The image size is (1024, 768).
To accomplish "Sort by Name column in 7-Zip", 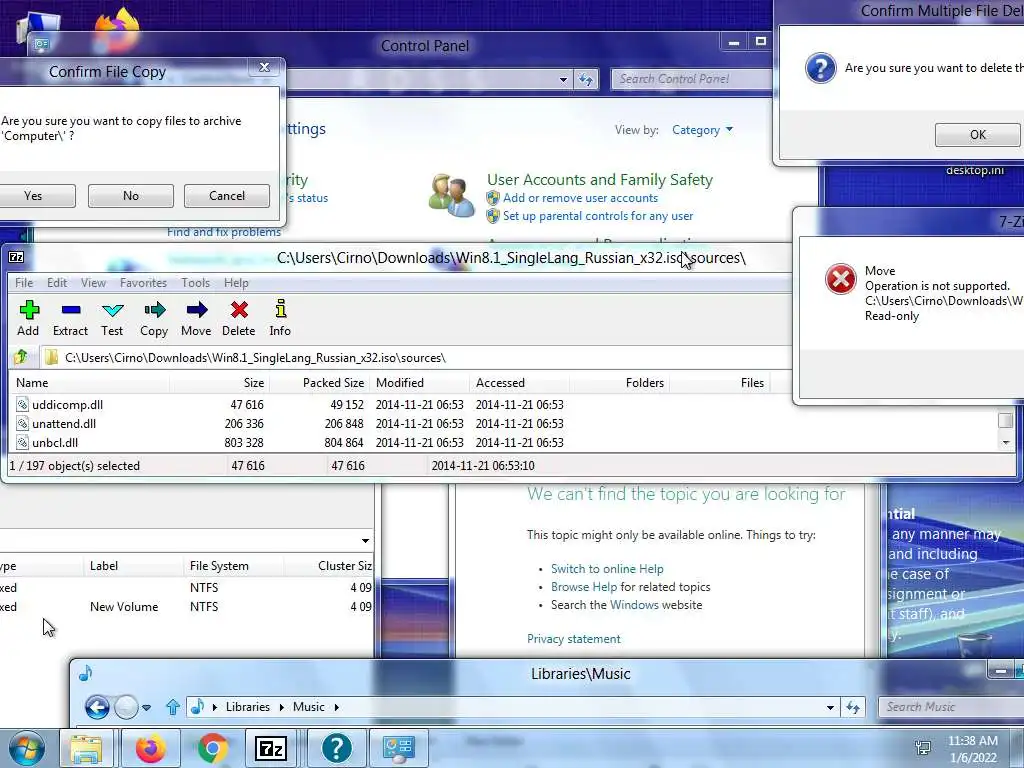I will [x=89, y=383].
